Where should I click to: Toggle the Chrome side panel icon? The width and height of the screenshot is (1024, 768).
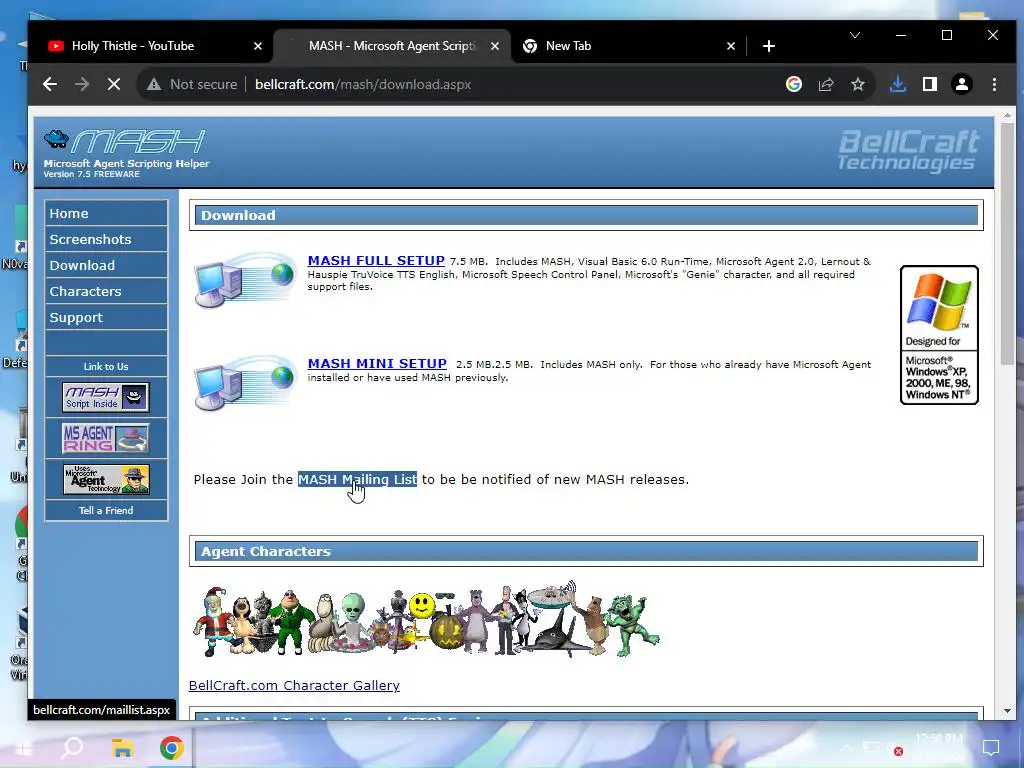coord(930,84)
